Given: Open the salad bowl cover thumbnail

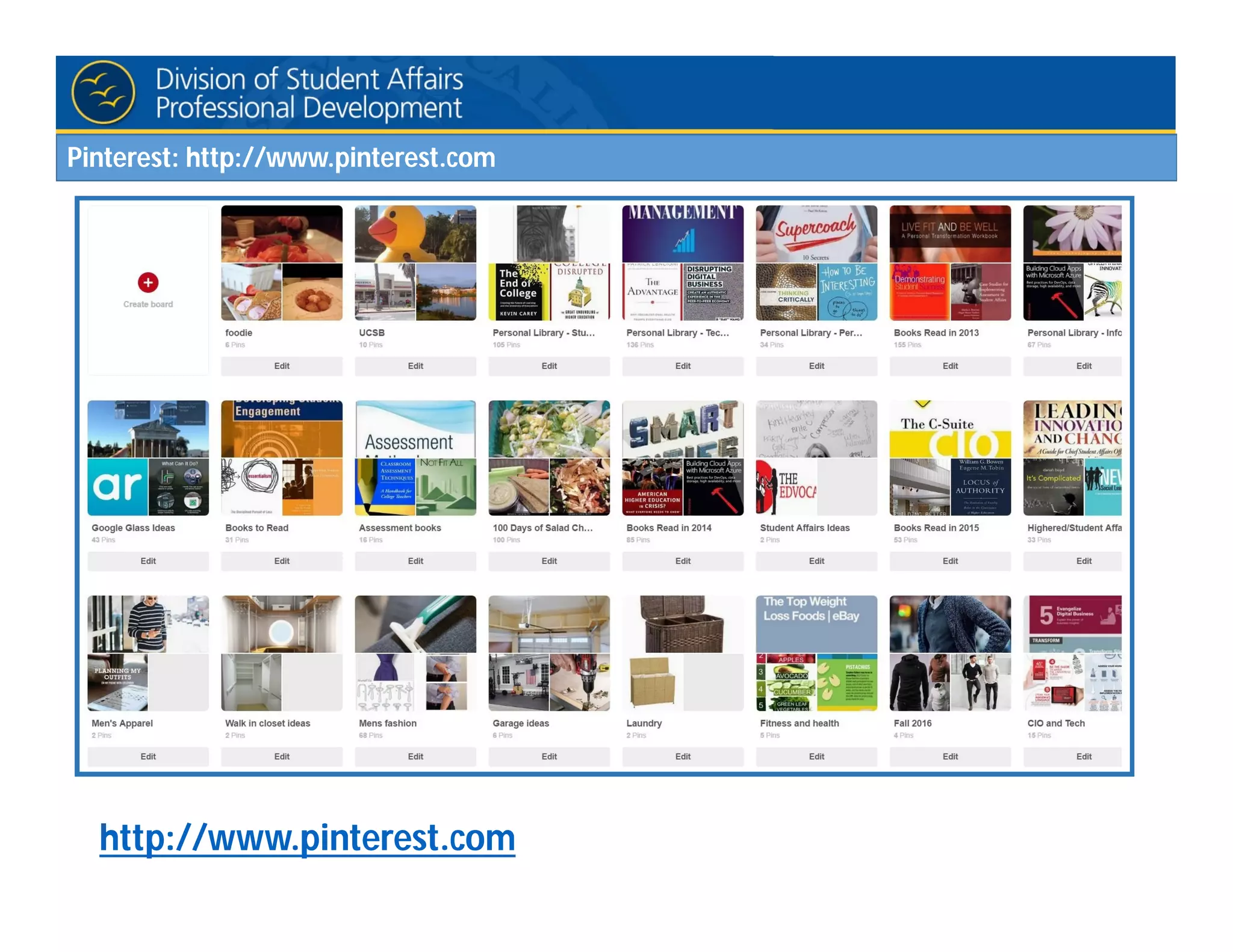Looking at the screenshot, I should click(x=549, y=428).
